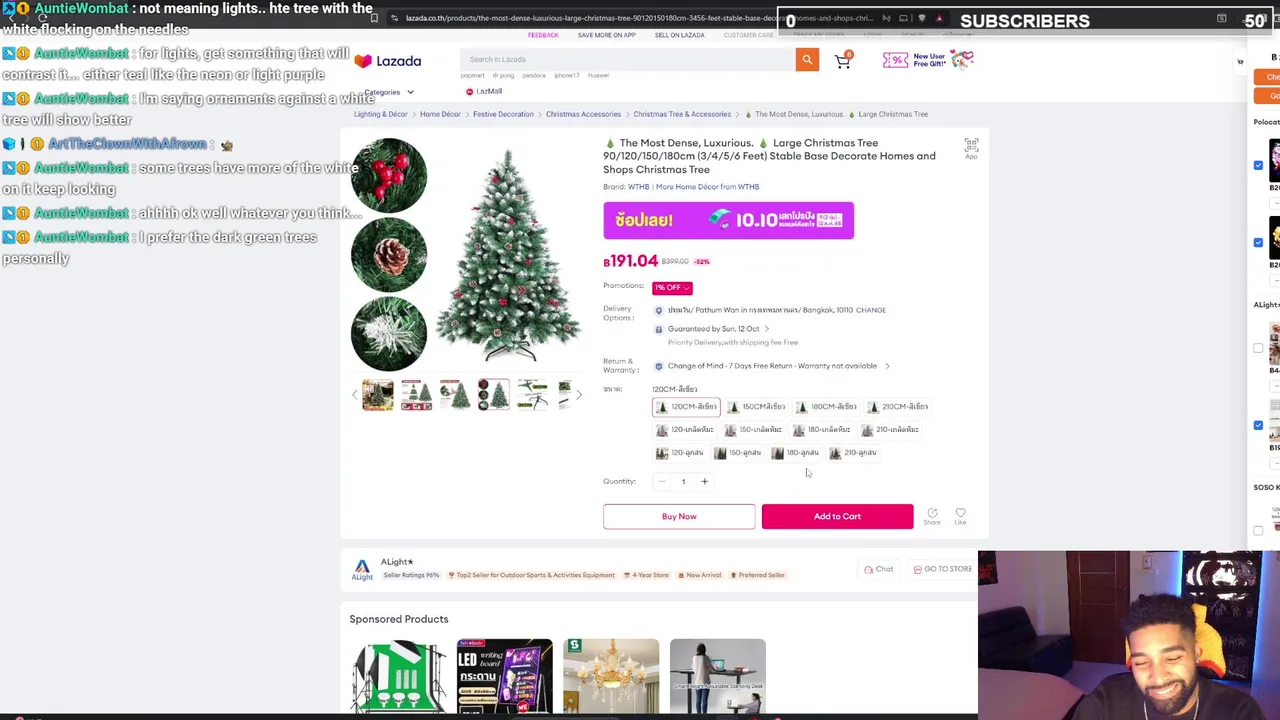Expand the Categories dropdown
This screenshot has width=1280, height=720.
coord(388,92)
